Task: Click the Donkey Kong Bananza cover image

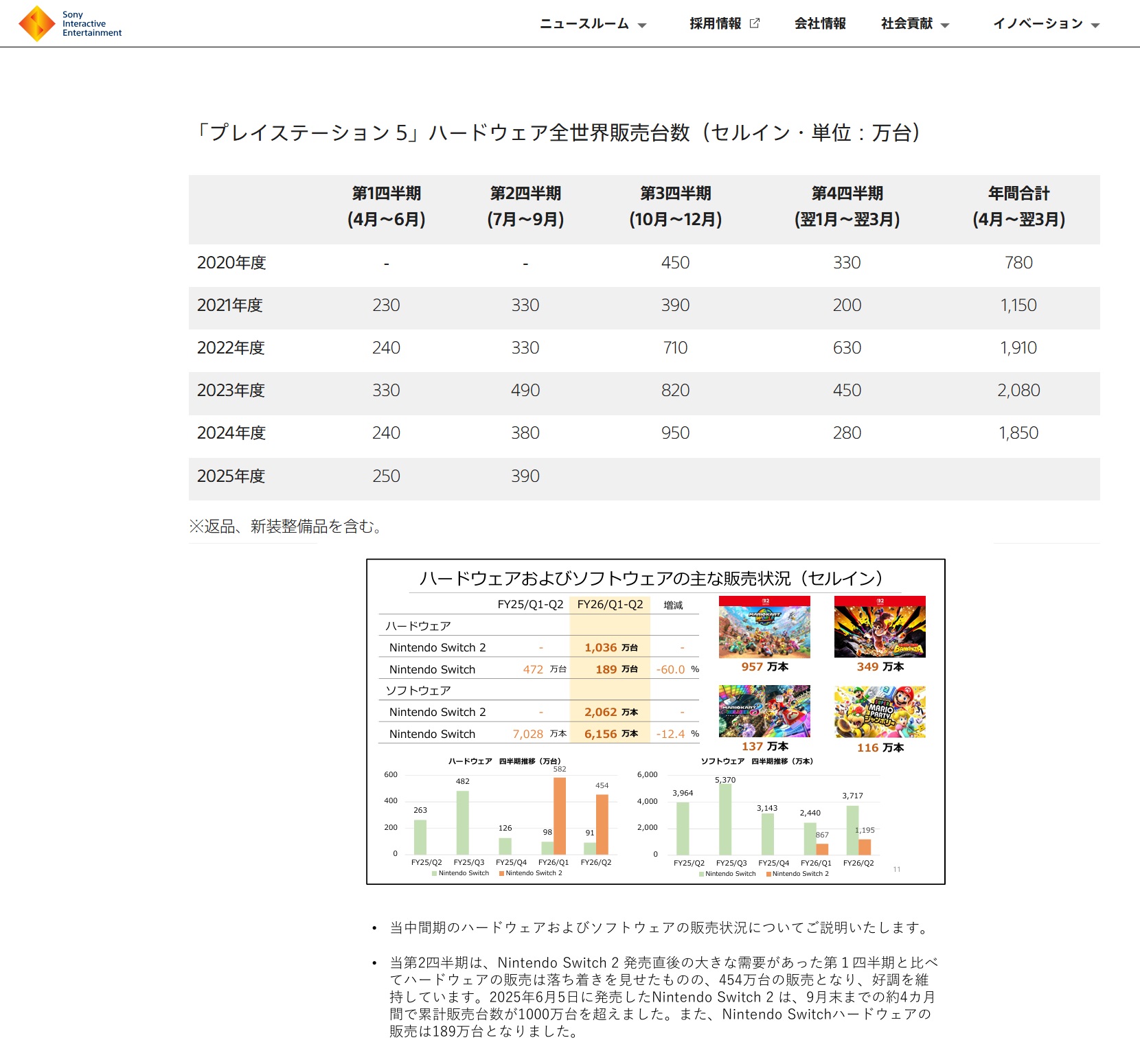Action: coord(880,627)
